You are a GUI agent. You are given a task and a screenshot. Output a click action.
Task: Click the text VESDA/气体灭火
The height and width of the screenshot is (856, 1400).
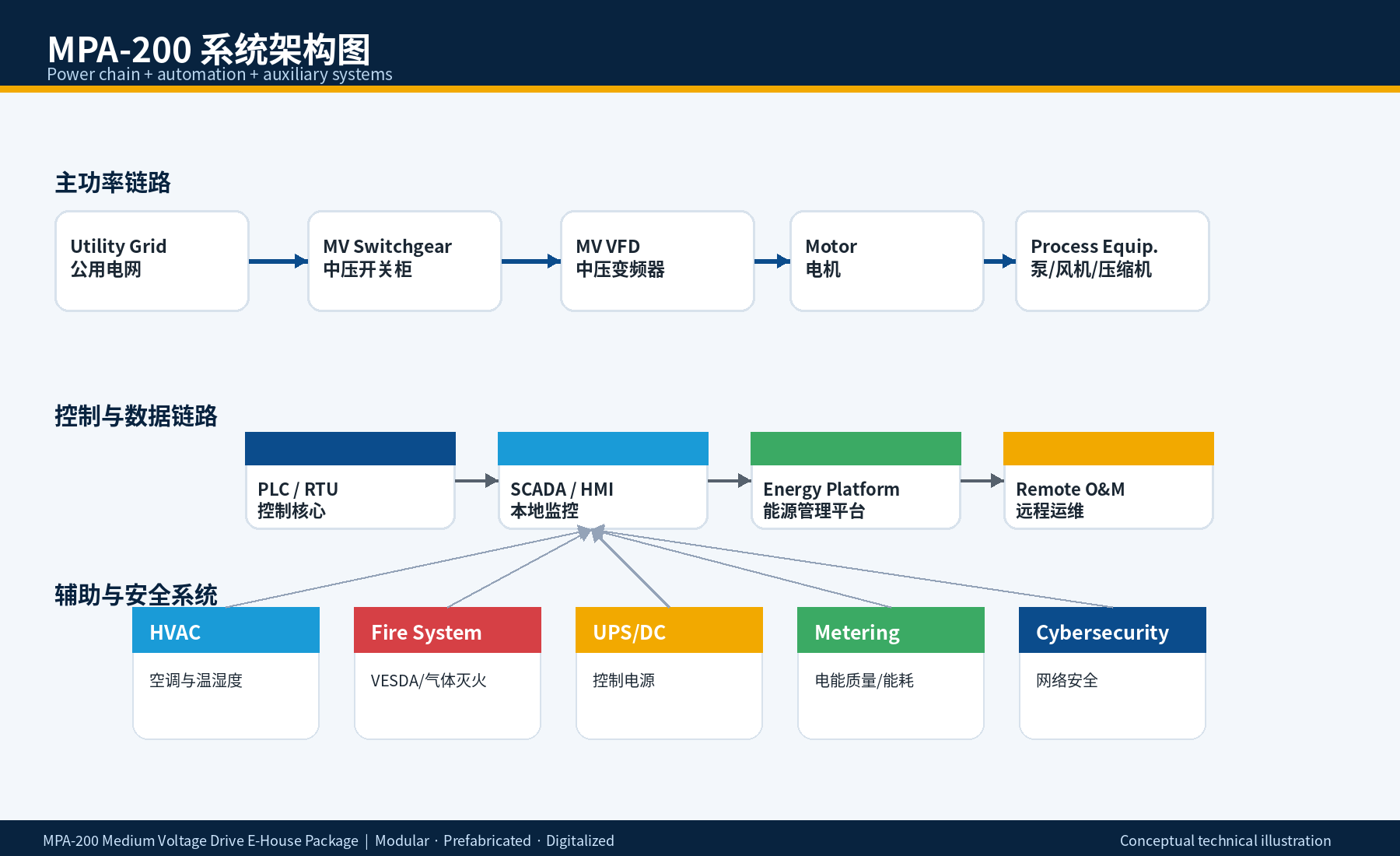tap(429, 680)
